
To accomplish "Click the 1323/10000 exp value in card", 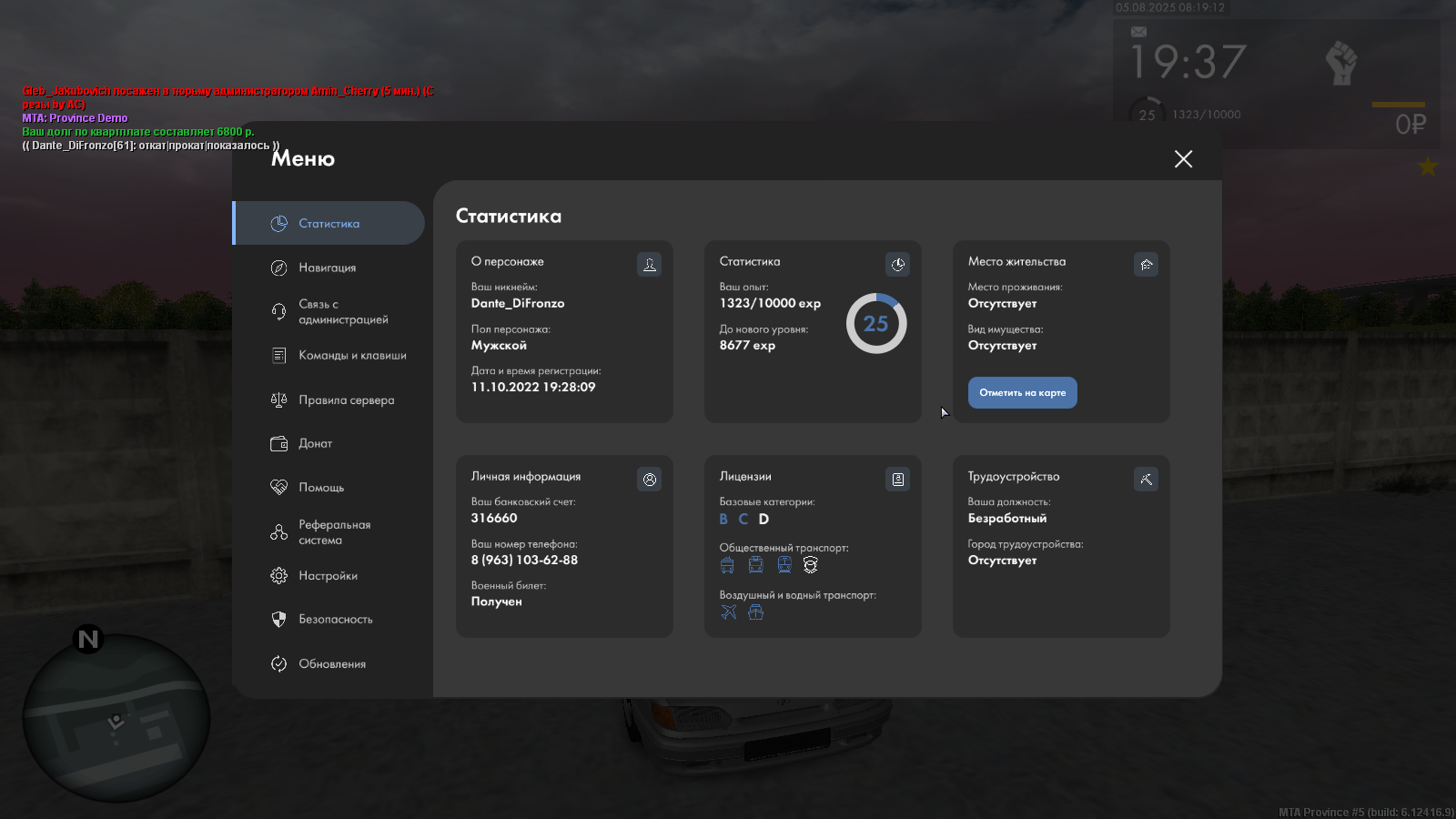I will [x=770, y=304].
